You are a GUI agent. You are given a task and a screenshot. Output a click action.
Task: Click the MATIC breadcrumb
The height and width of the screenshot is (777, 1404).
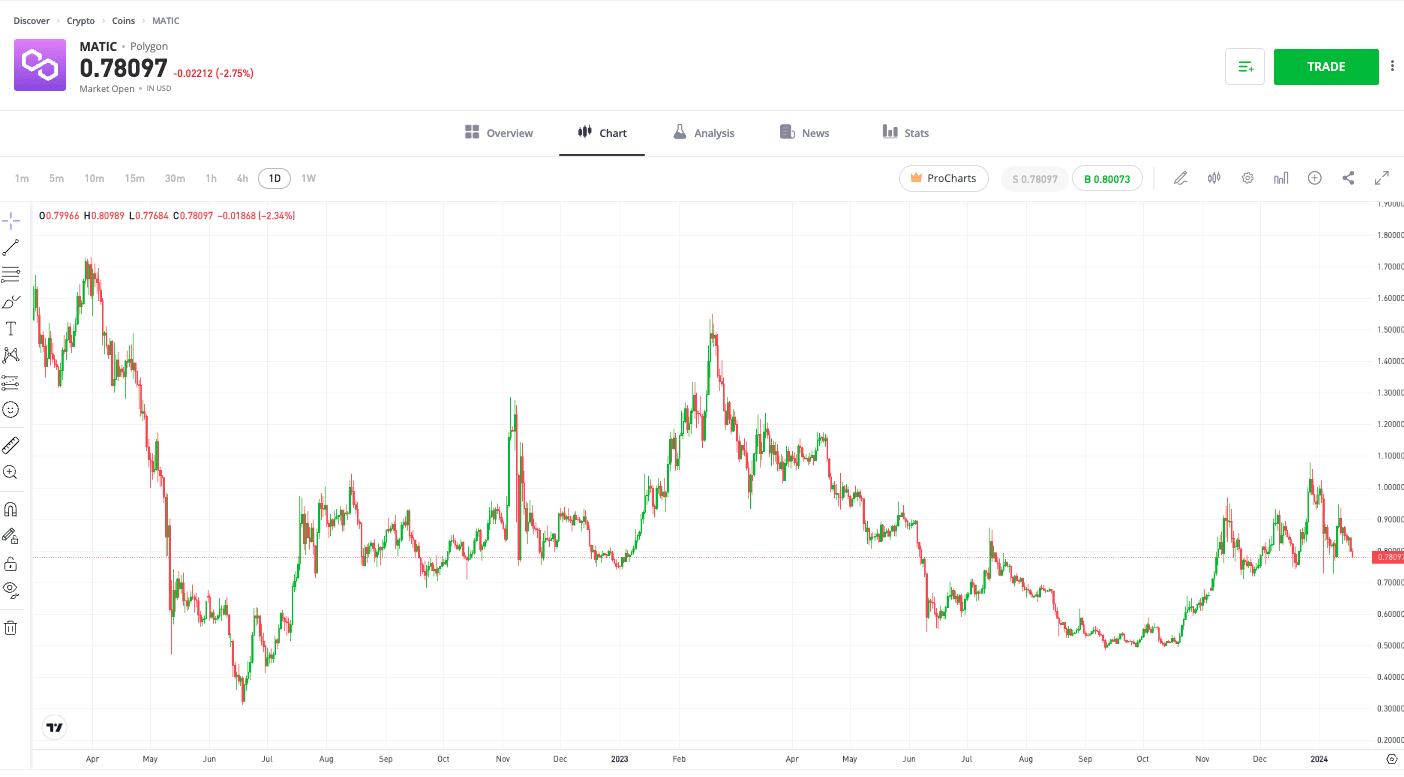coord(166,21)
